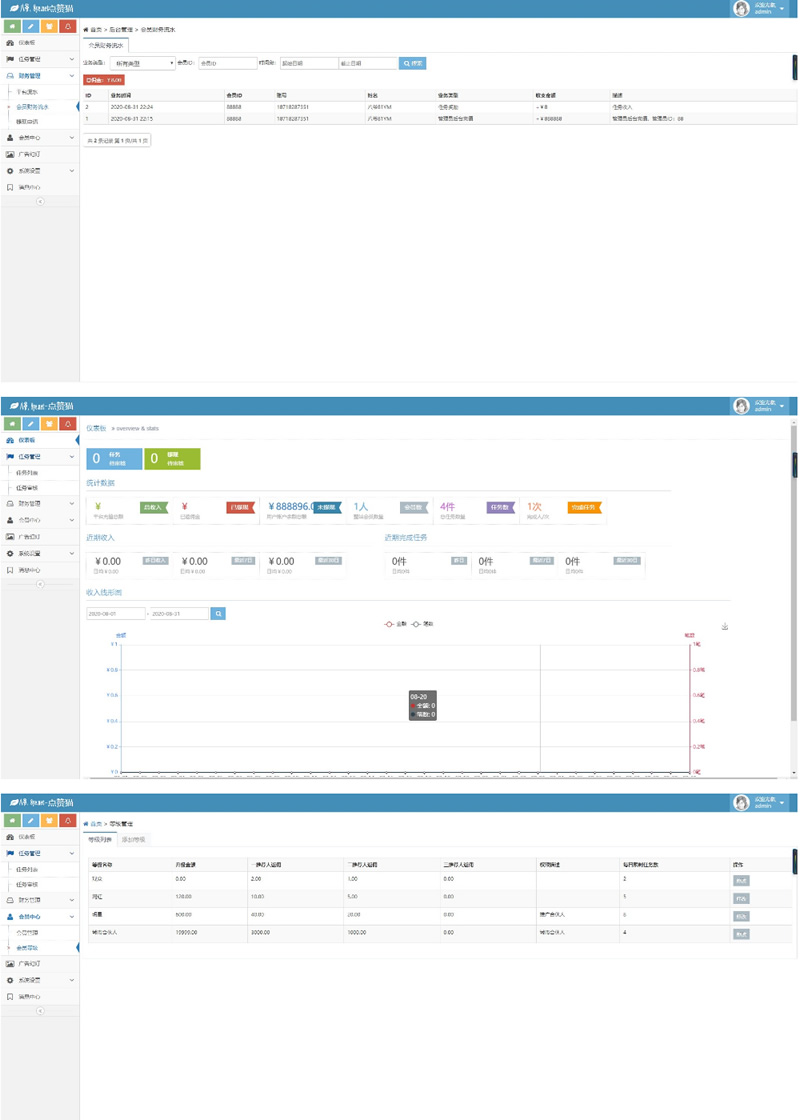Screen dimensions: 800x1120
Task: Click the blue 搜索 button on finance page
Action: point(412,63)
